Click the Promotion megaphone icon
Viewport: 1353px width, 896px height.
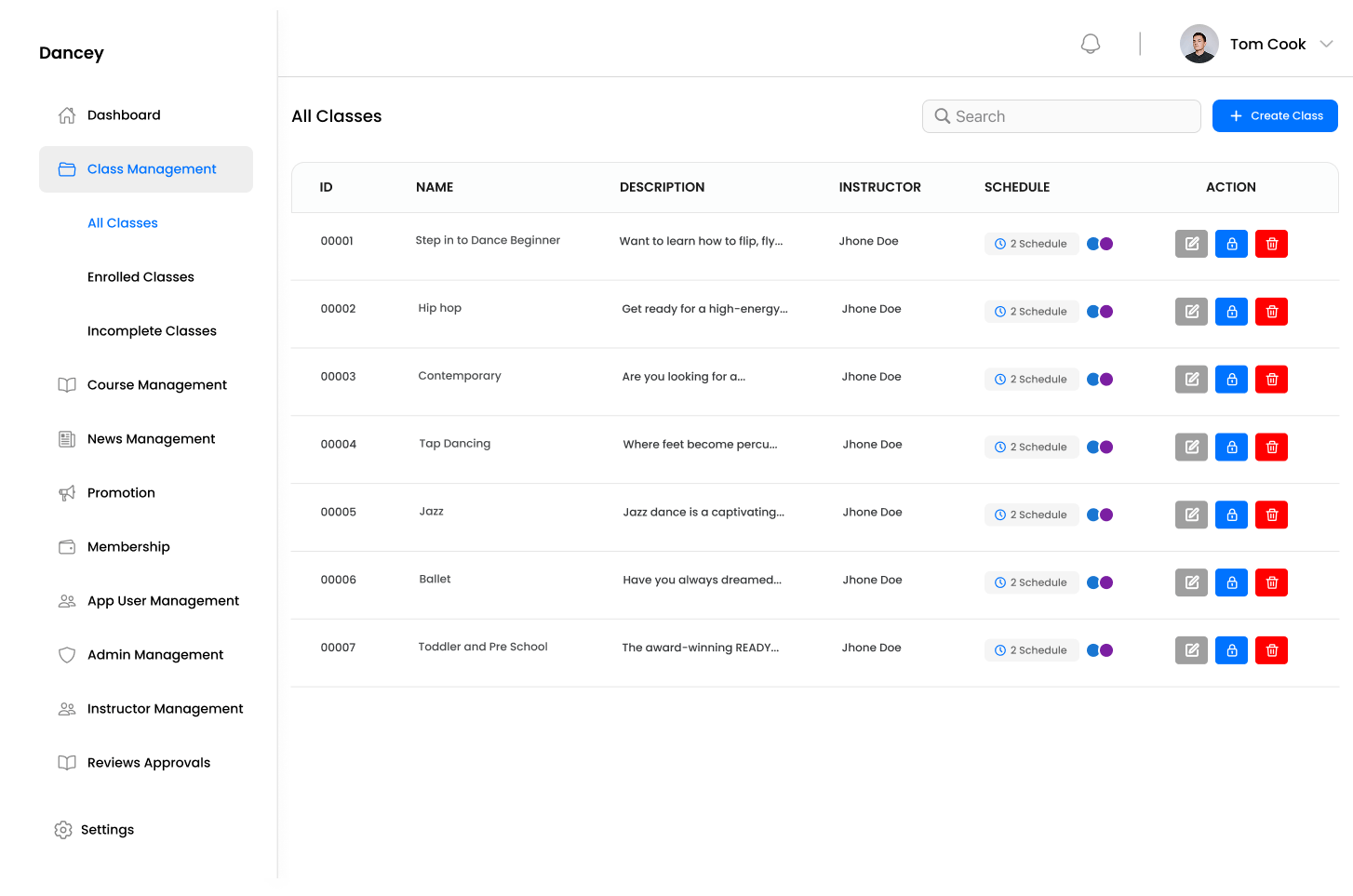click(66, 492)
